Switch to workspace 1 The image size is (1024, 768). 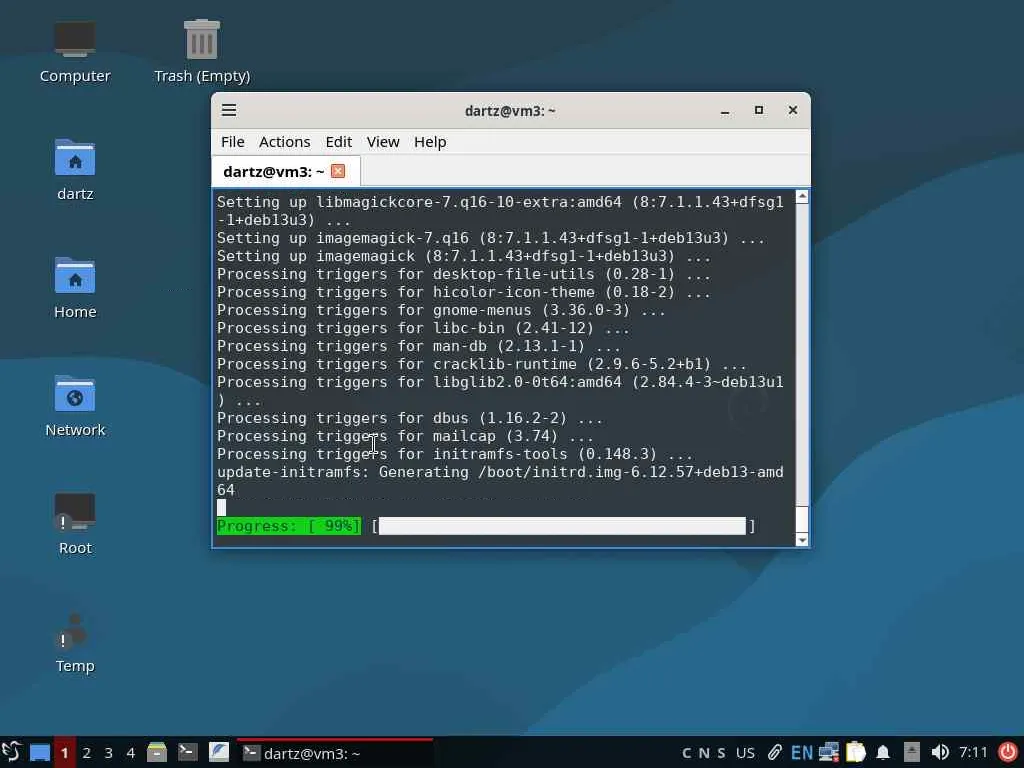64,752
